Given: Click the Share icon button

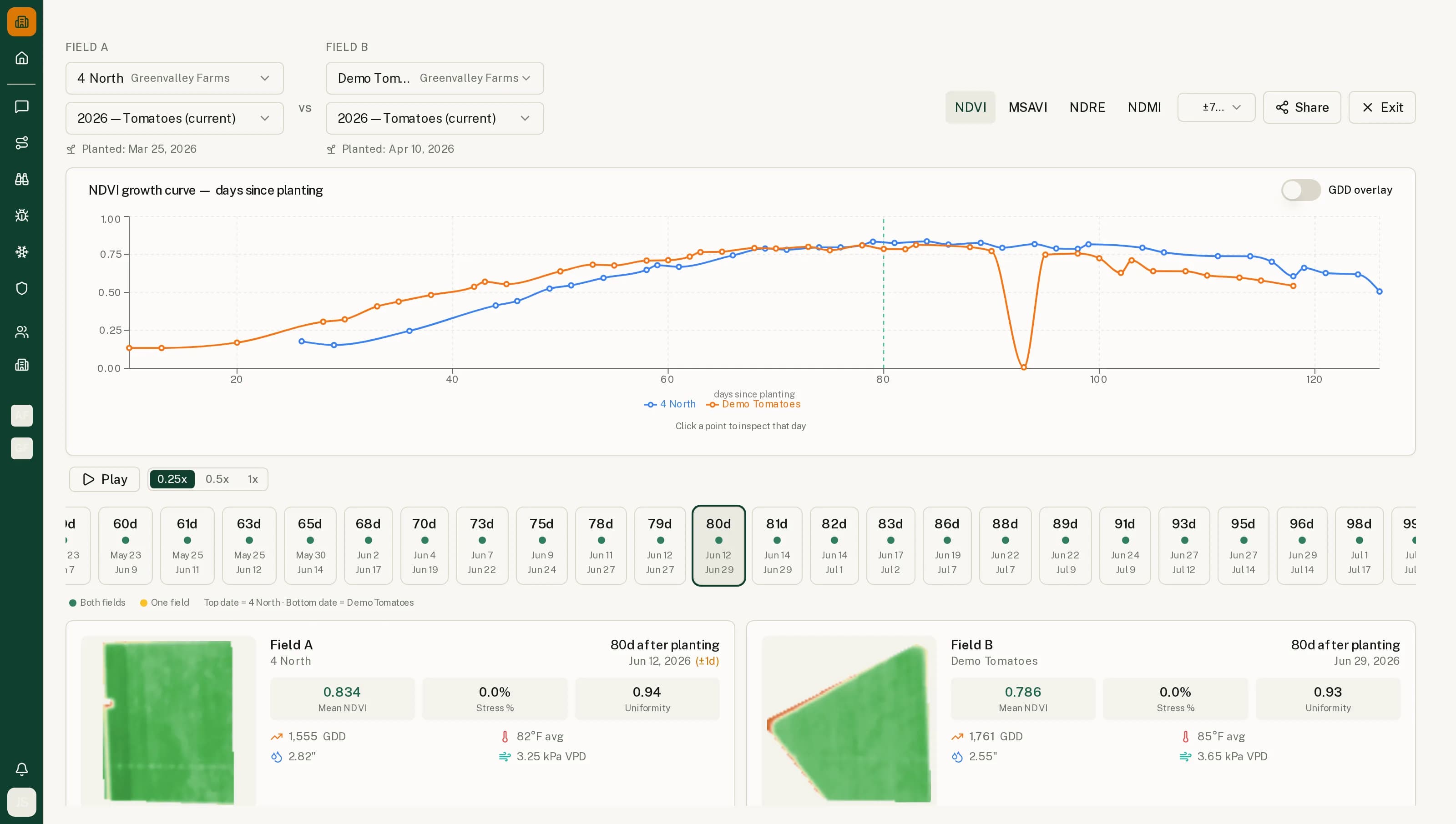Looking at the screenshot, I should (x=1301, y=107).
